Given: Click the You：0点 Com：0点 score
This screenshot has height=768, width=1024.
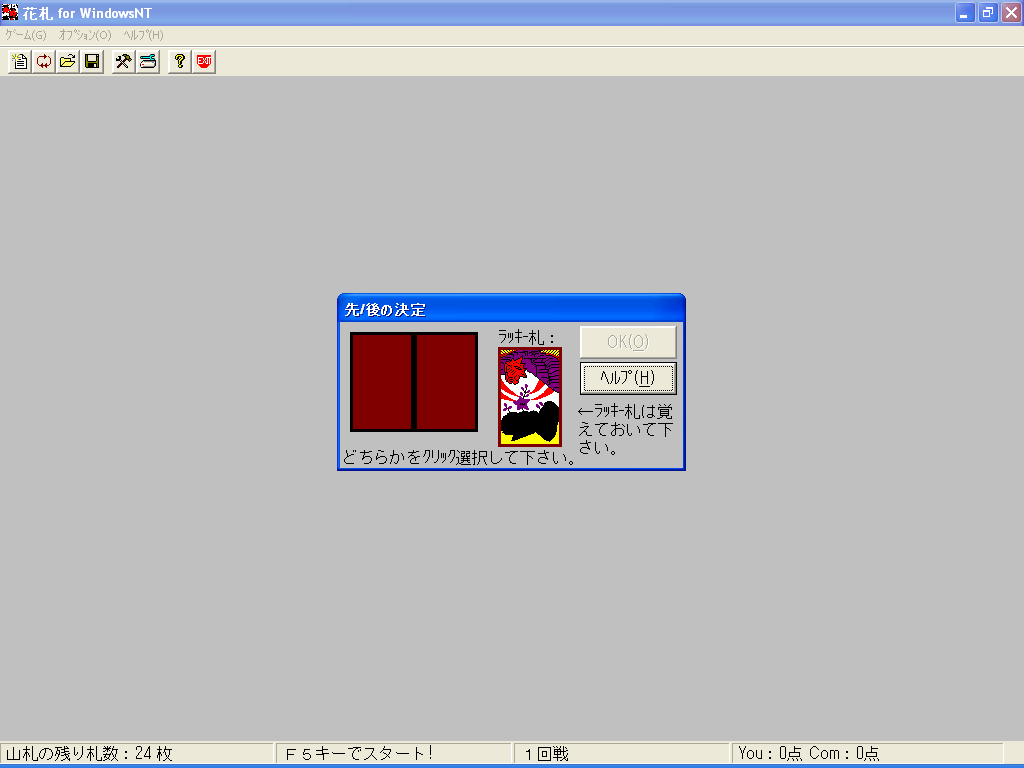Looking at the screenshot, I should click(x=808, y=754).
